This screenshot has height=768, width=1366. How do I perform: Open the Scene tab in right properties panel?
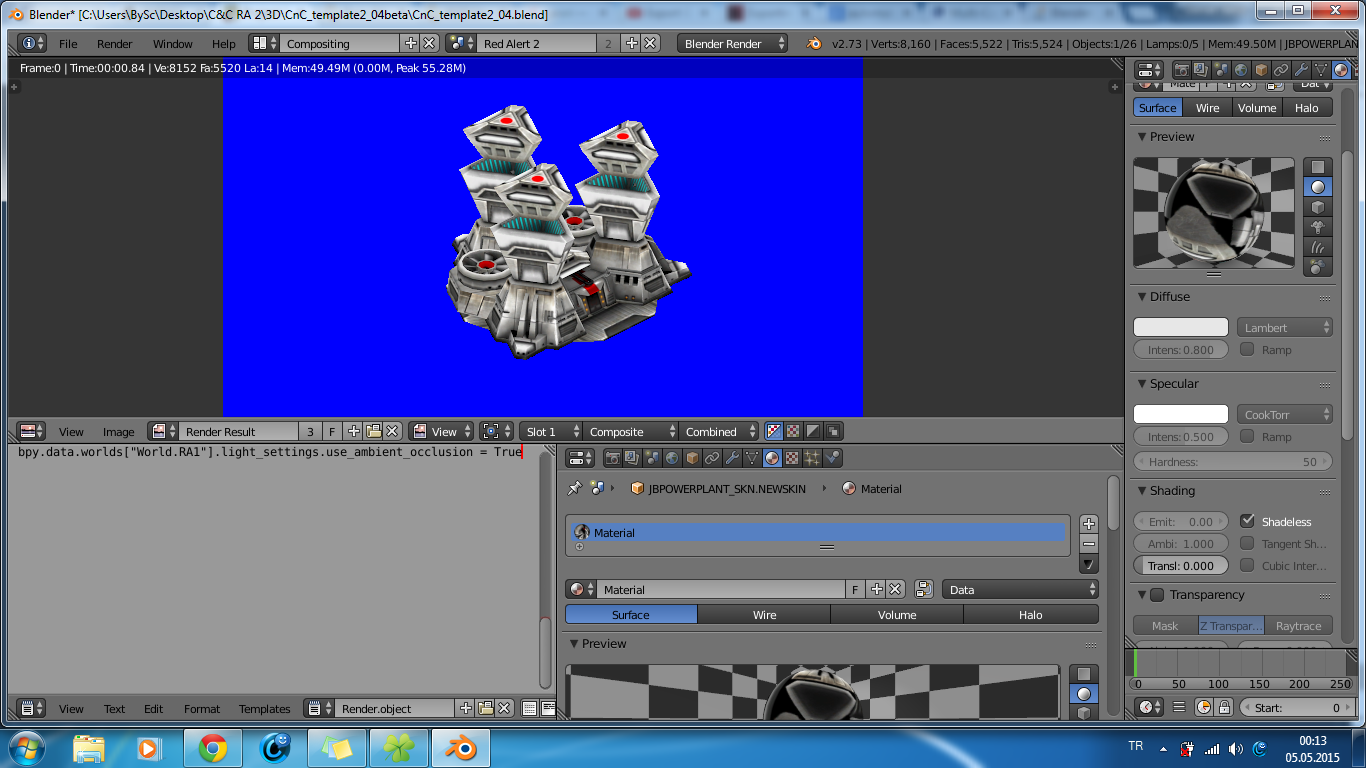pyautogui.click(x=1221, y=70)
